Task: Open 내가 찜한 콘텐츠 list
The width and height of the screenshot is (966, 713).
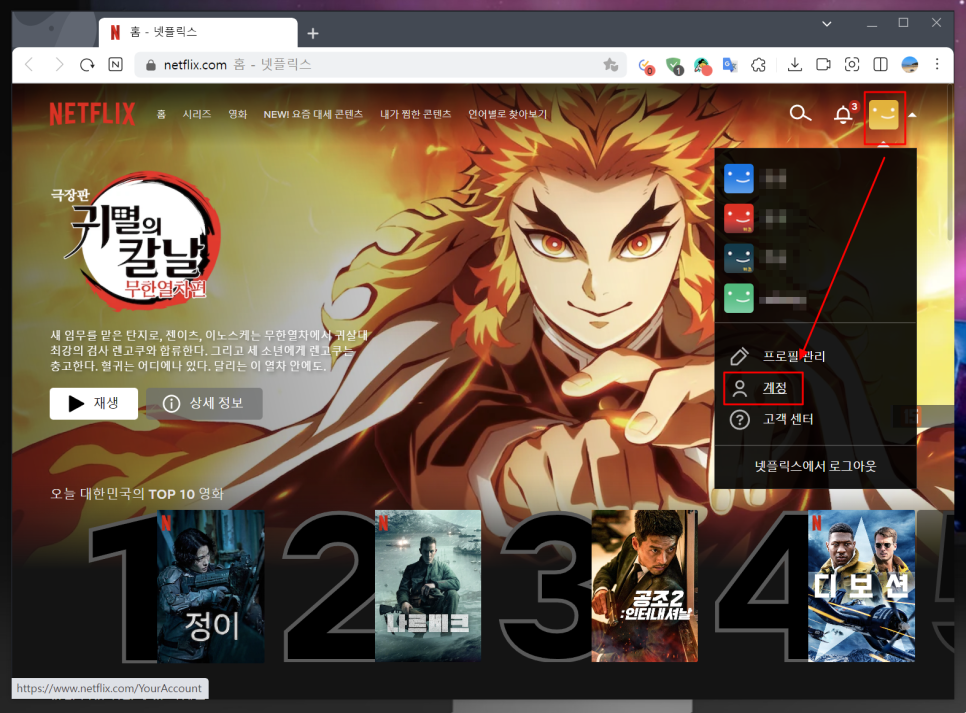Action: [415, 115]
